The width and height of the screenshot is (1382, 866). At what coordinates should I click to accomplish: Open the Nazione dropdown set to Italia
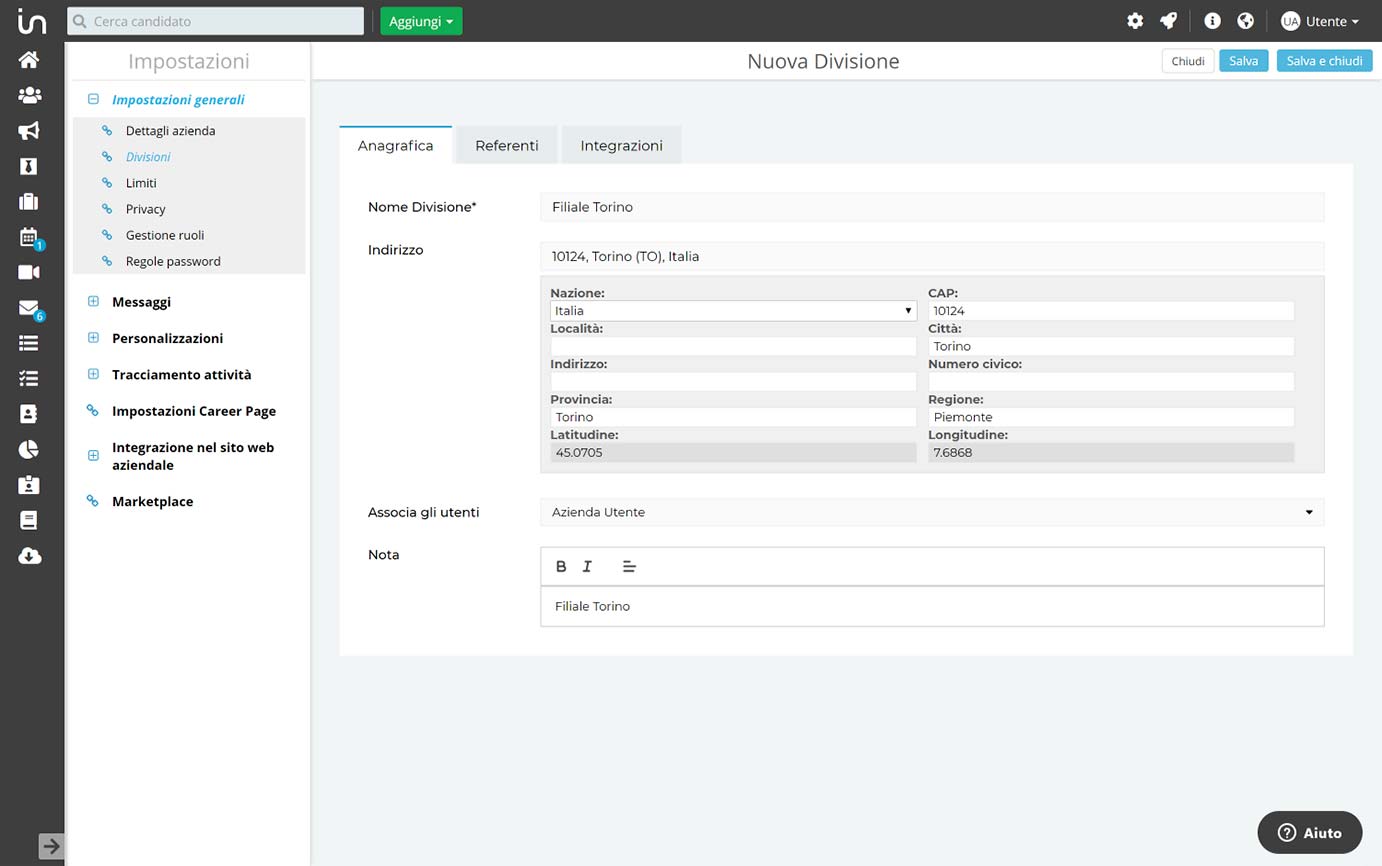[x=733, y=311]
